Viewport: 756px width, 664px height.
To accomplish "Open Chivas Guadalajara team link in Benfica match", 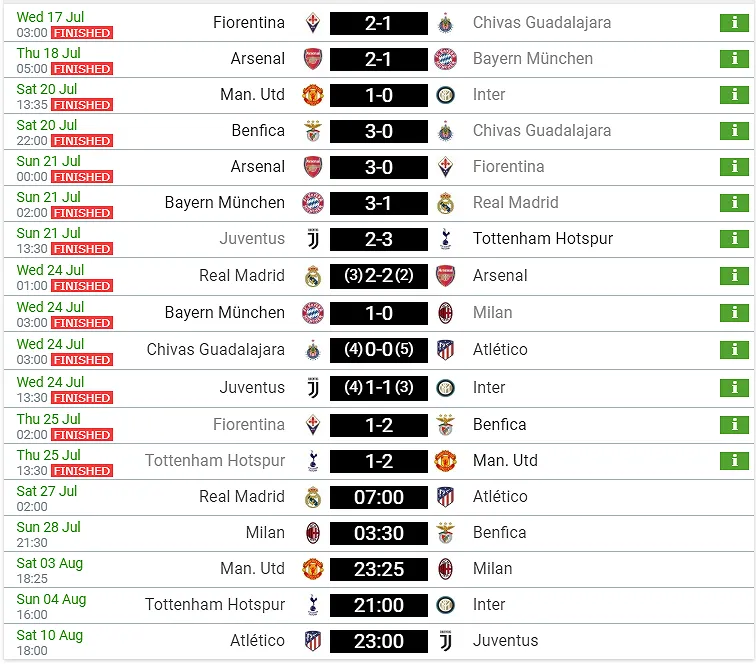I will point(541,131).
